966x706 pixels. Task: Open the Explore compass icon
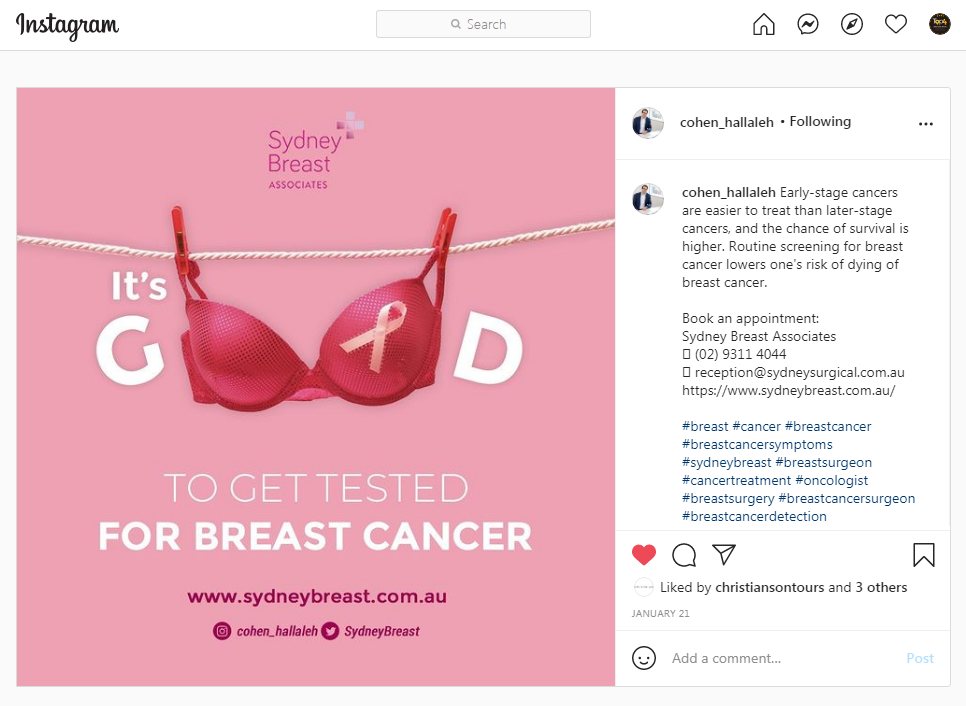(852, 25)
